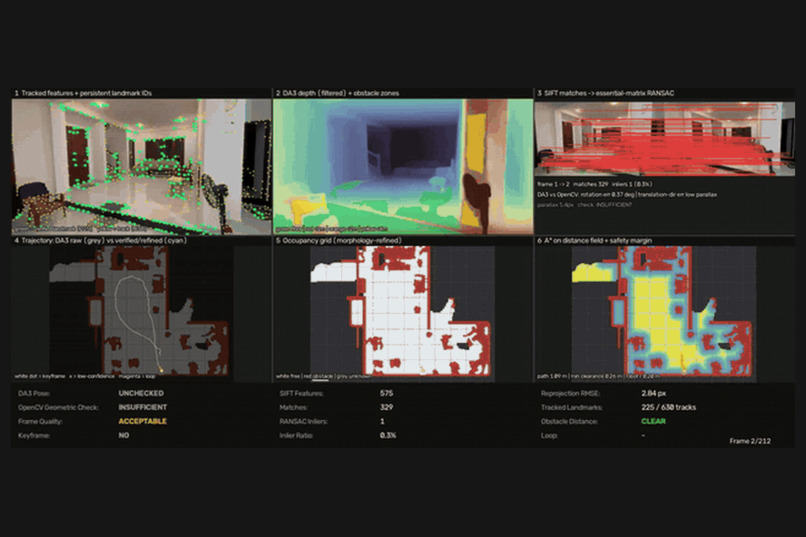Click title '6 A* on distance field + safety margin'
Screen dimensions: 806x537
click(x=594, y=240)
